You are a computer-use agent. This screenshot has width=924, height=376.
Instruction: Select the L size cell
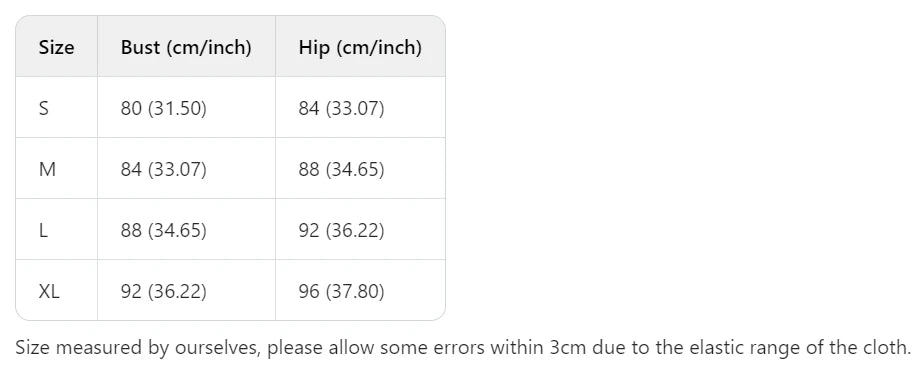[x=57, y=230]
